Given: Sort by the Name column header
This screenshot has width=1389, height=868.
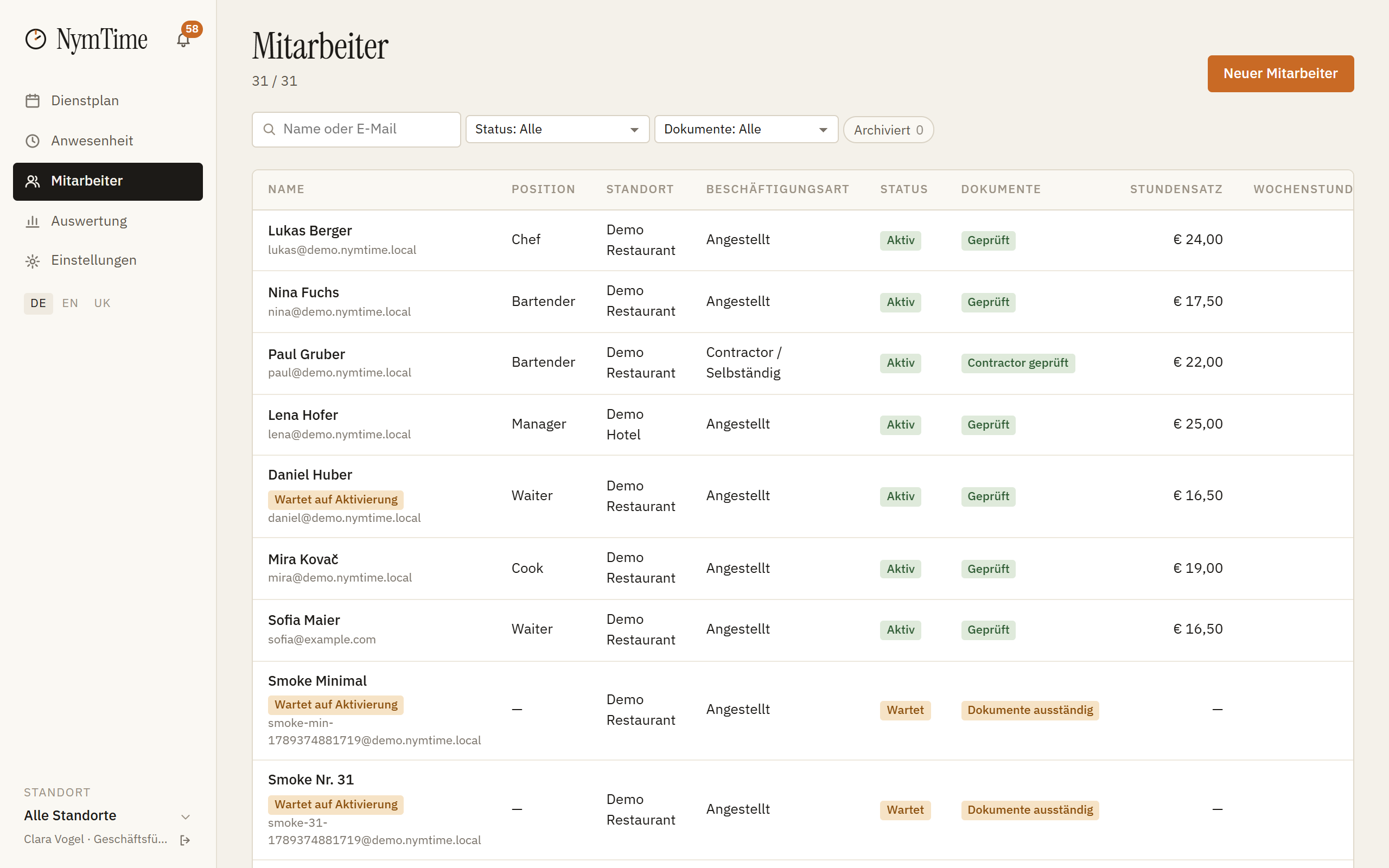Looking at the screenshot, I should tap(286, 189).
